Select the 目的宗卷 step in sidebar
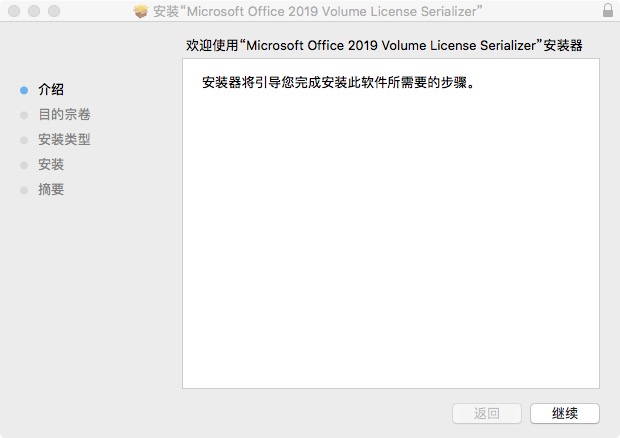 click(x=64, y=115)
